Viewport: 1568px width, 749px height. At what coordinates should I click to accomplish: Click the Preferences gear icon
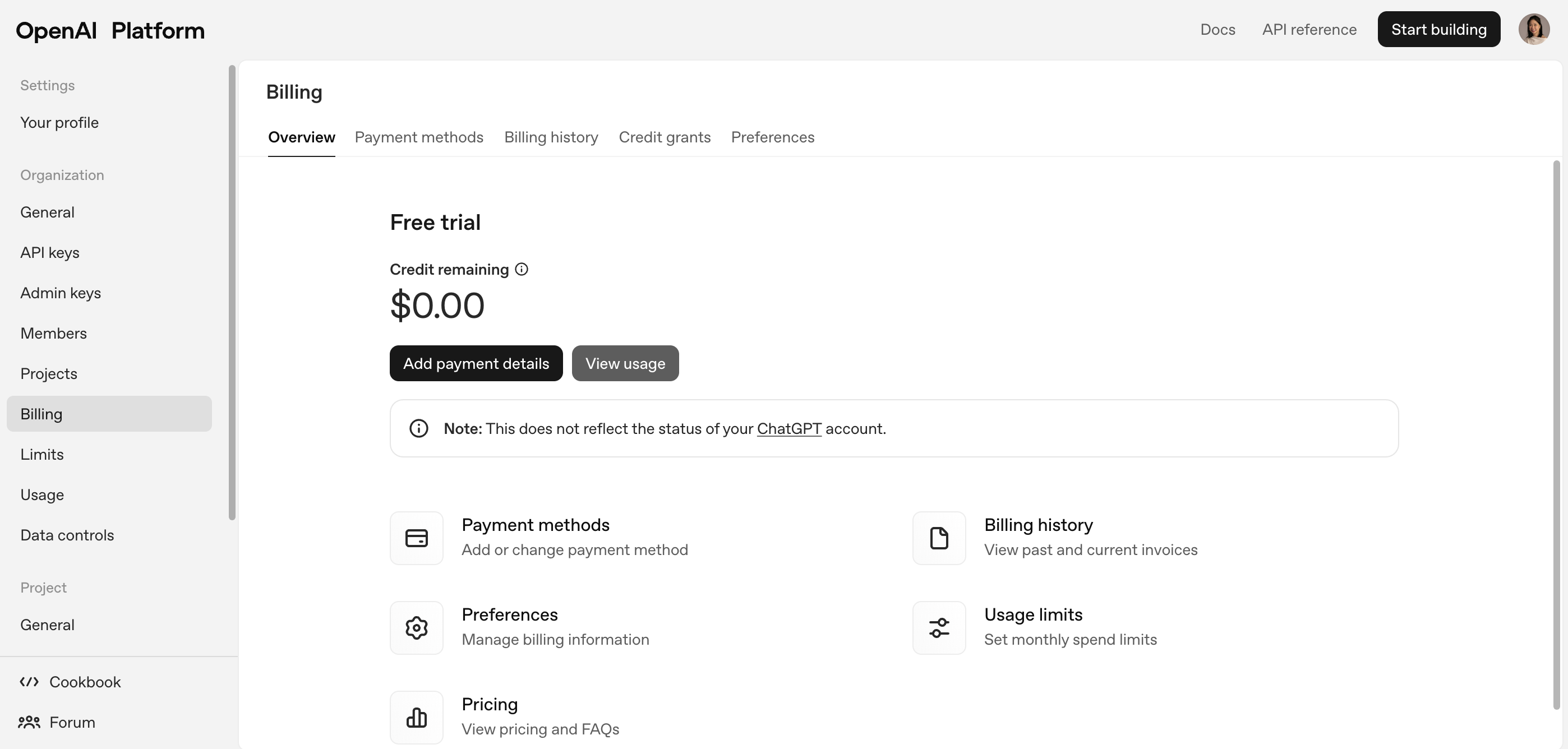[416, 627]
